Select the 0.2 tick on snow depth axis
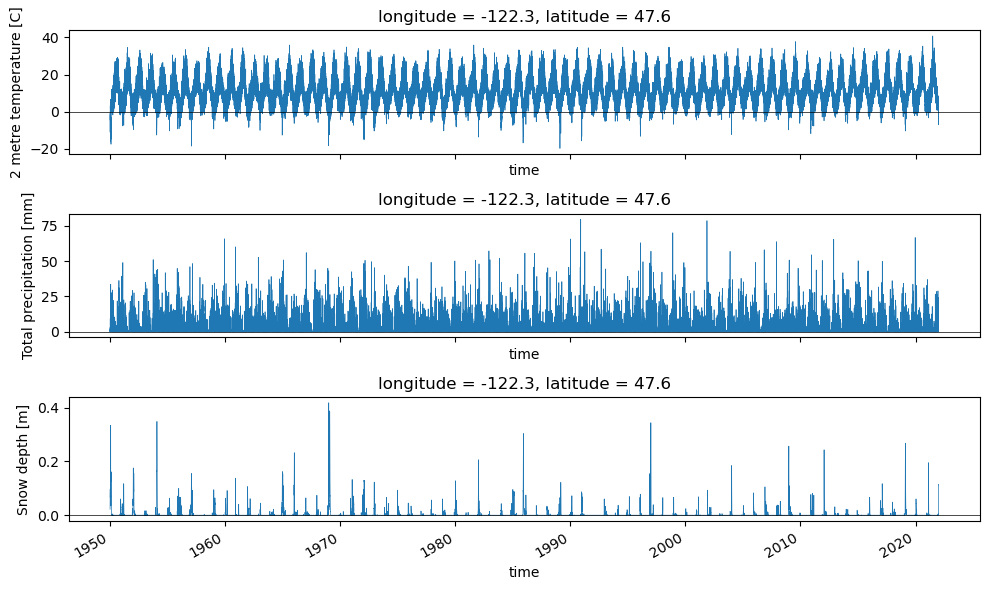The image size is (989, 590). point(49,462)
